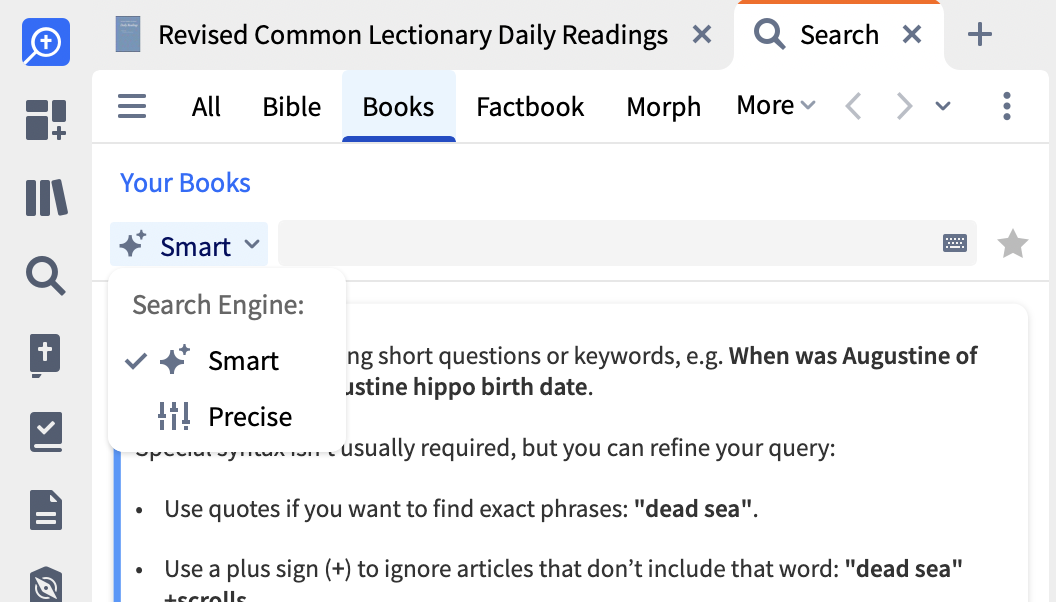Open the More search types dropdown
Screen dimensions: 1056x602
coord(776,106)
